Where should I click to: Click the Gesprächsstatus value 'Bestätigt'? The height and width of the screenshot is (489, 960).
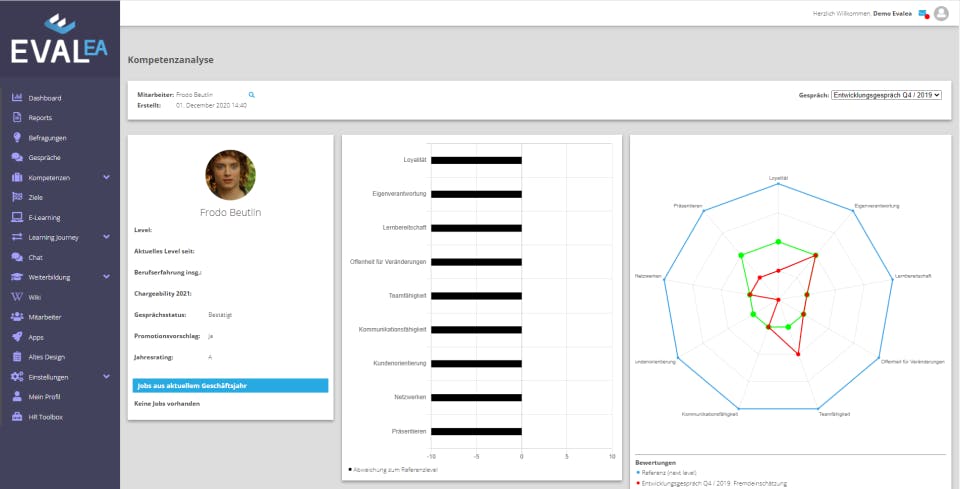220,315
